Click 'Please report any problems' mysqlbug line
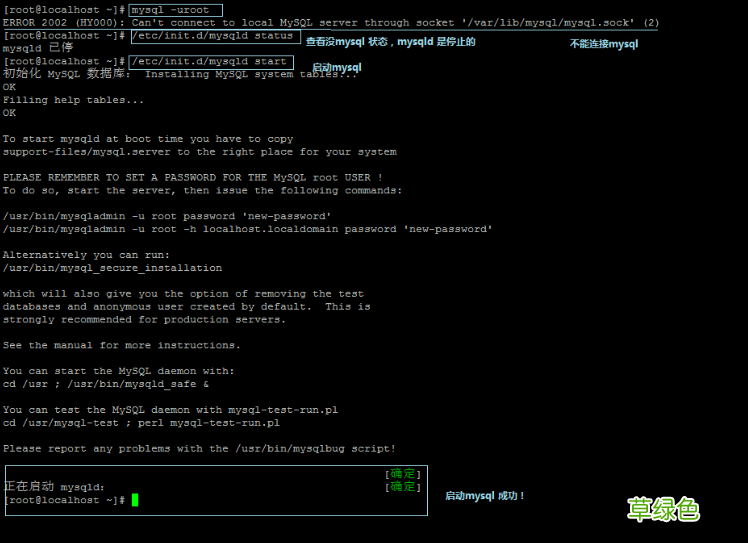Viewport: 748px width, 543px height. (199, 449)
